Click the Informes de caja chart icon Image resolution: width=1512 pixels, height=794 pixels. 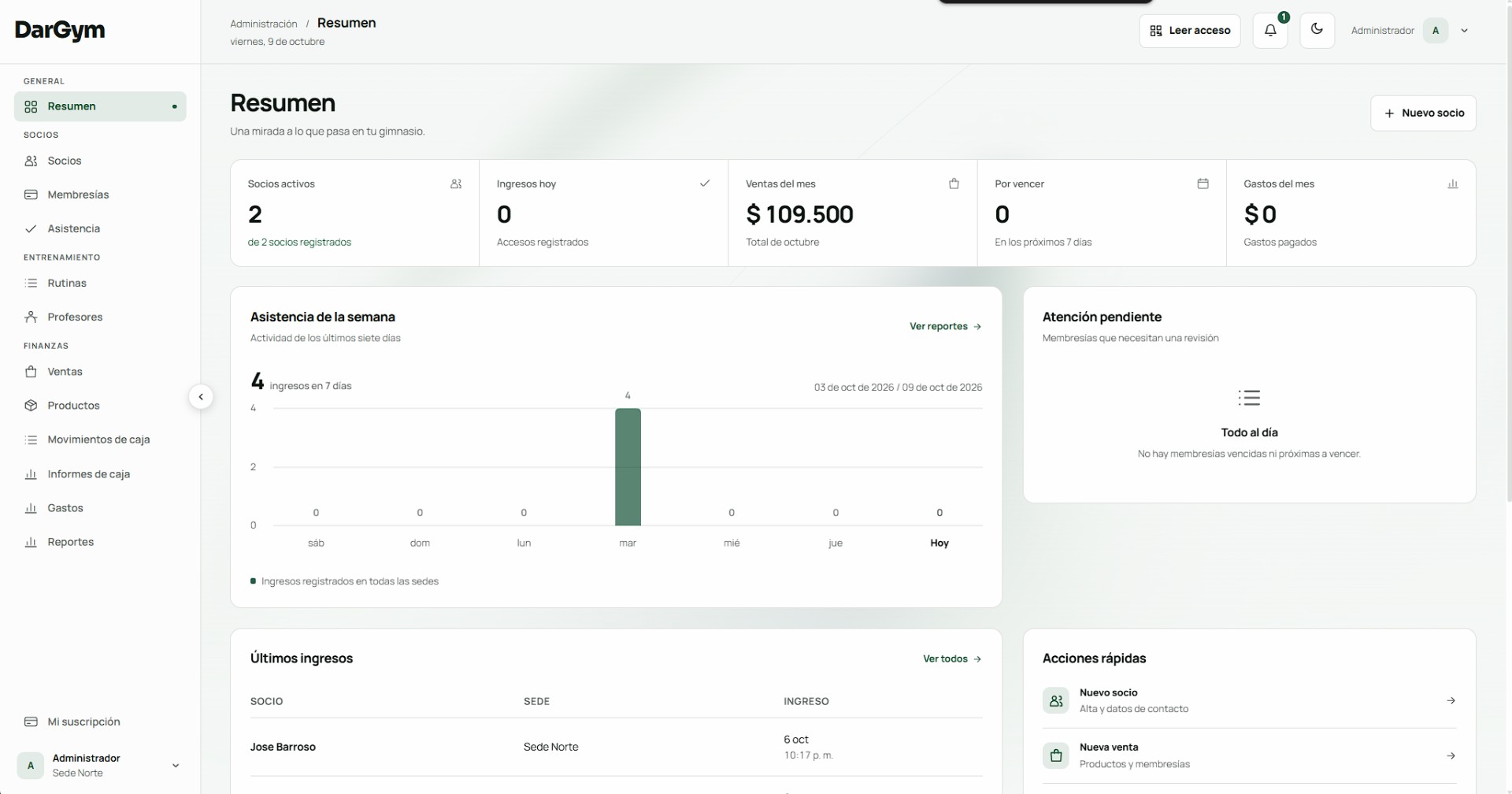(31, 474)
